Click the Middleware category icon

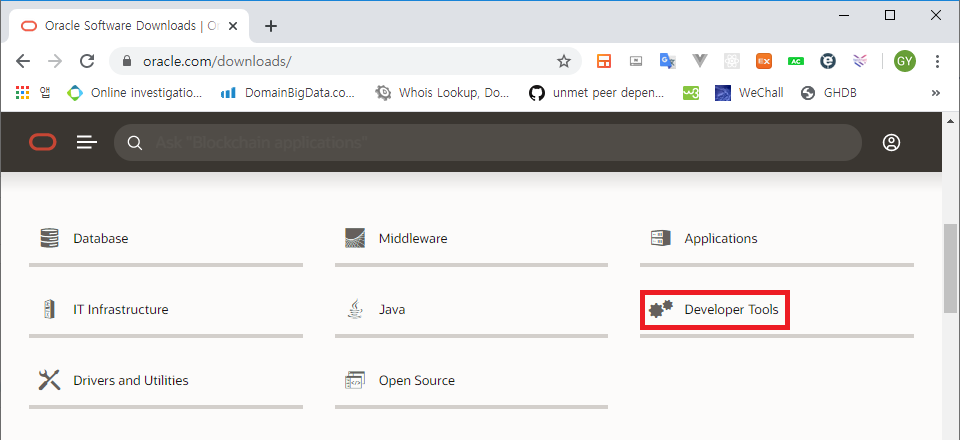coord(355,238)
